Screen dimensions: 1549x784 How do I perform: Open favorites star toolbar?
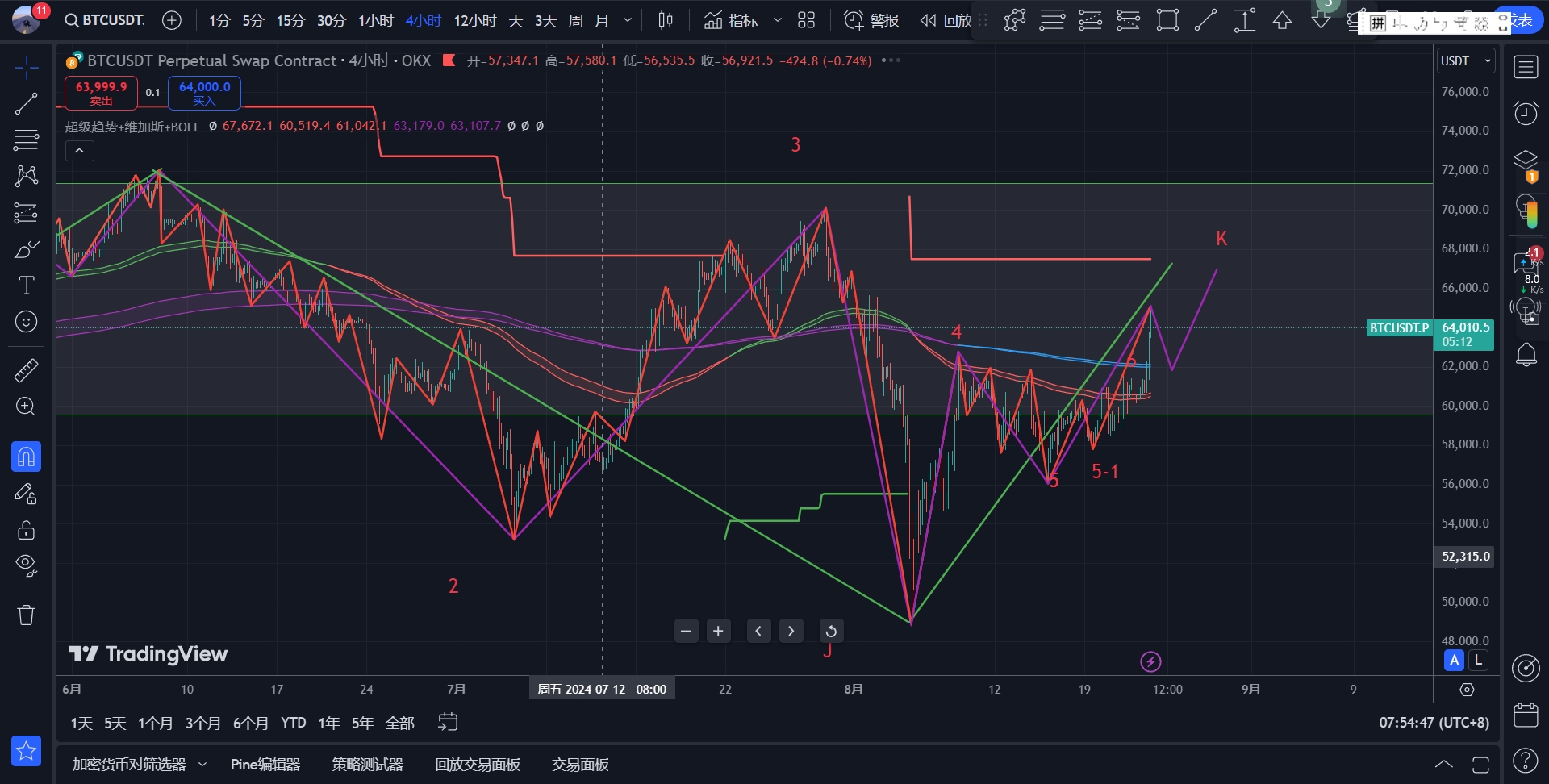coord(26,751)
